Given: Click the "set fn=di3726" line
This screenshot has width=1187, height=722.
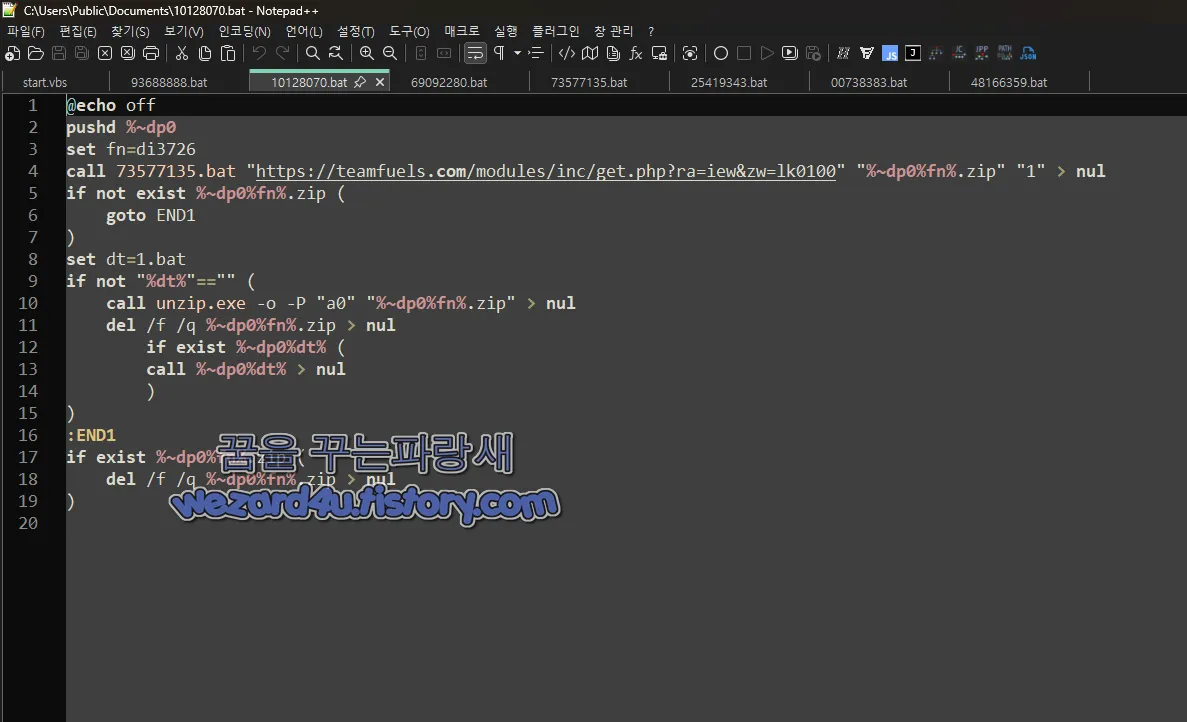Looking at the screenshot, I should tap(131, 149).
